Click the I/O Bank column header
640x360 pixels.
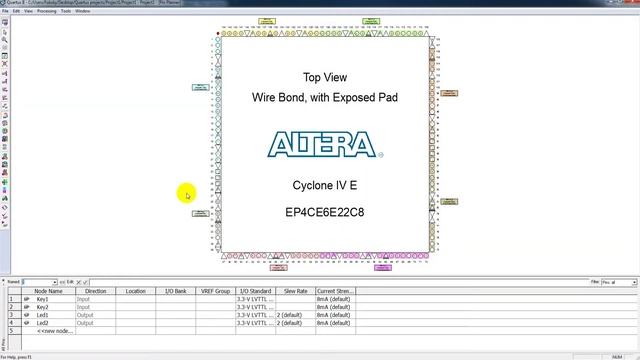(x=176, y=291)
